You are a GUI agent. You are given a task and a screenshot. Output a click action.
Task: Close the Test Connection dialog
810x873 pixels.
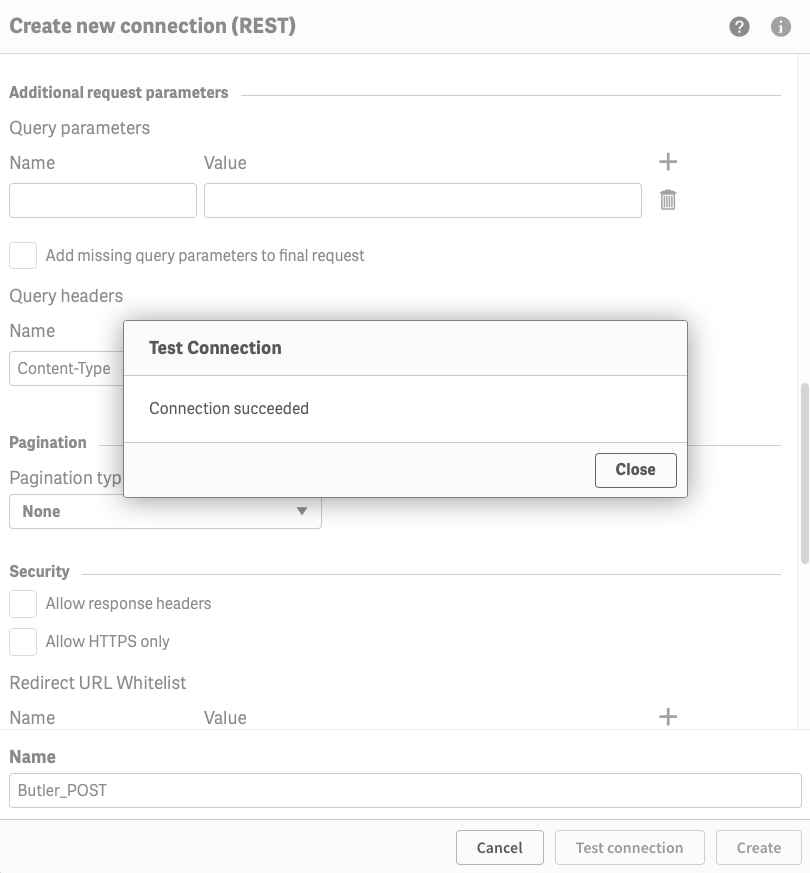(635, 470)
